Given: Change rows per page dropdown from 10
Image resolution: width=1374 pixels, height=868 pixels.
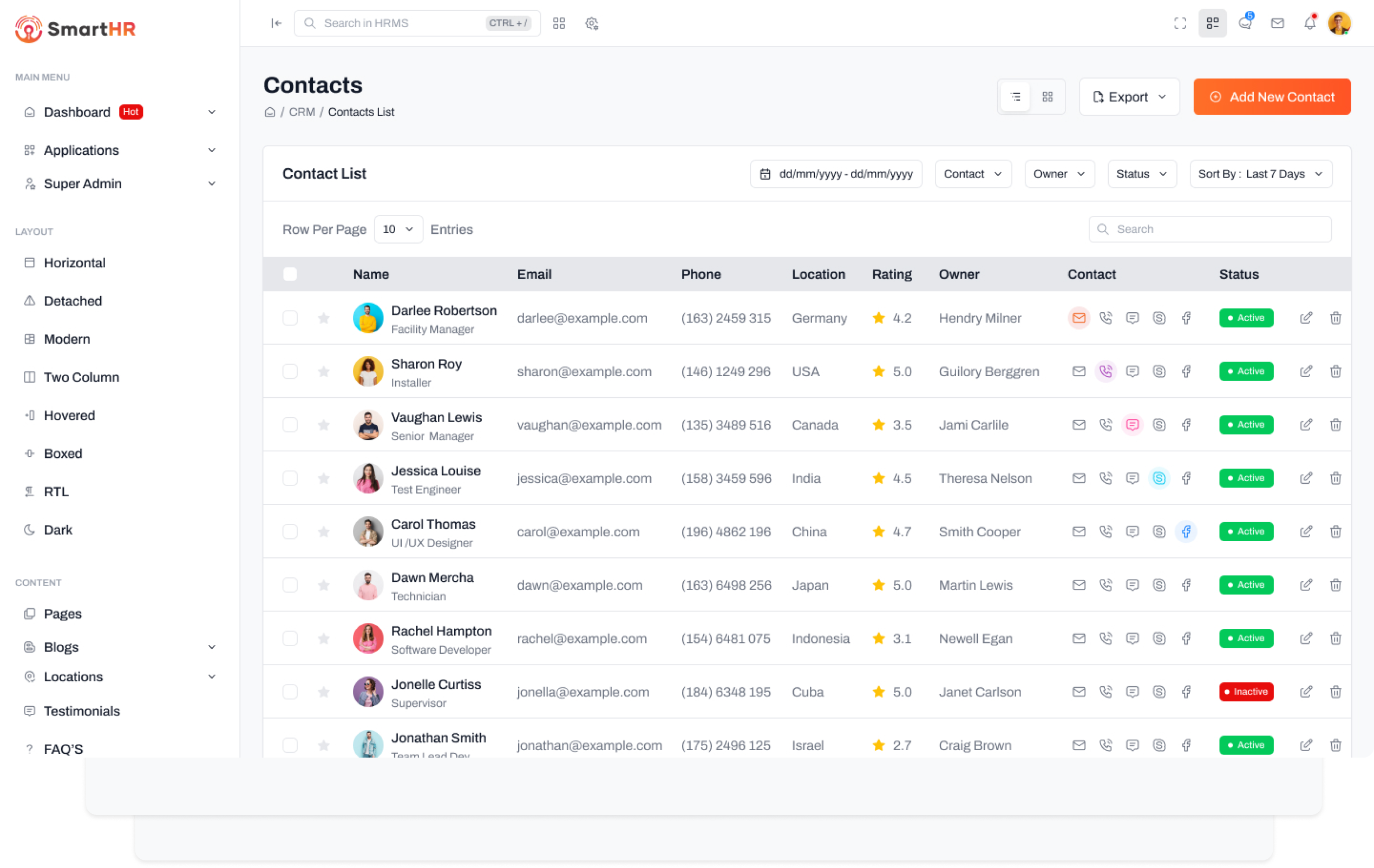Looking at the screenshot, I should [x=398, y=229].
